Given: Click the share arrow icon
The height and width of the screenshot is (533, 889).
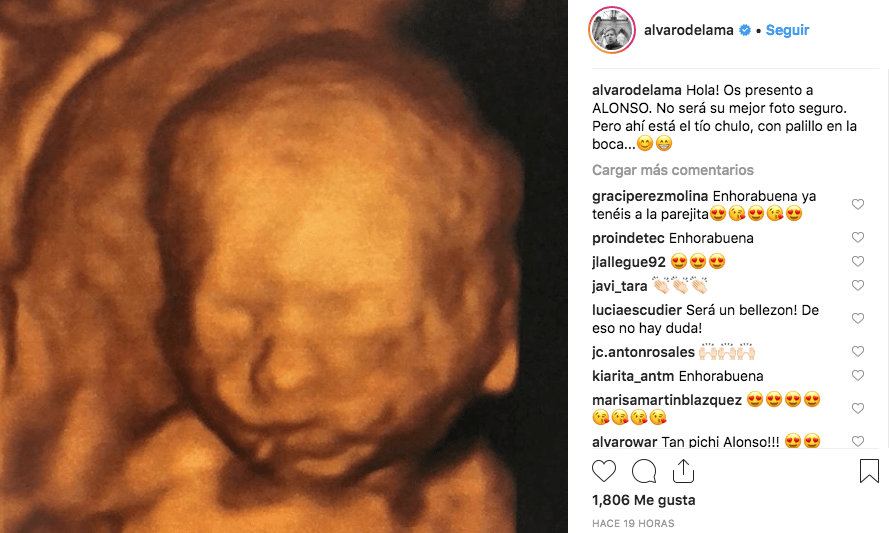Looking at the screenshot, I should point(683,471).
